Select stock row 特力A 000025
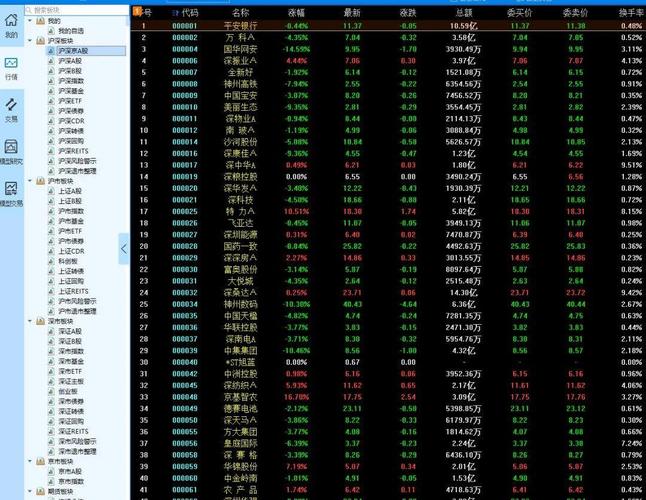Viewport: 646px width, 500px height. [388, 211]
